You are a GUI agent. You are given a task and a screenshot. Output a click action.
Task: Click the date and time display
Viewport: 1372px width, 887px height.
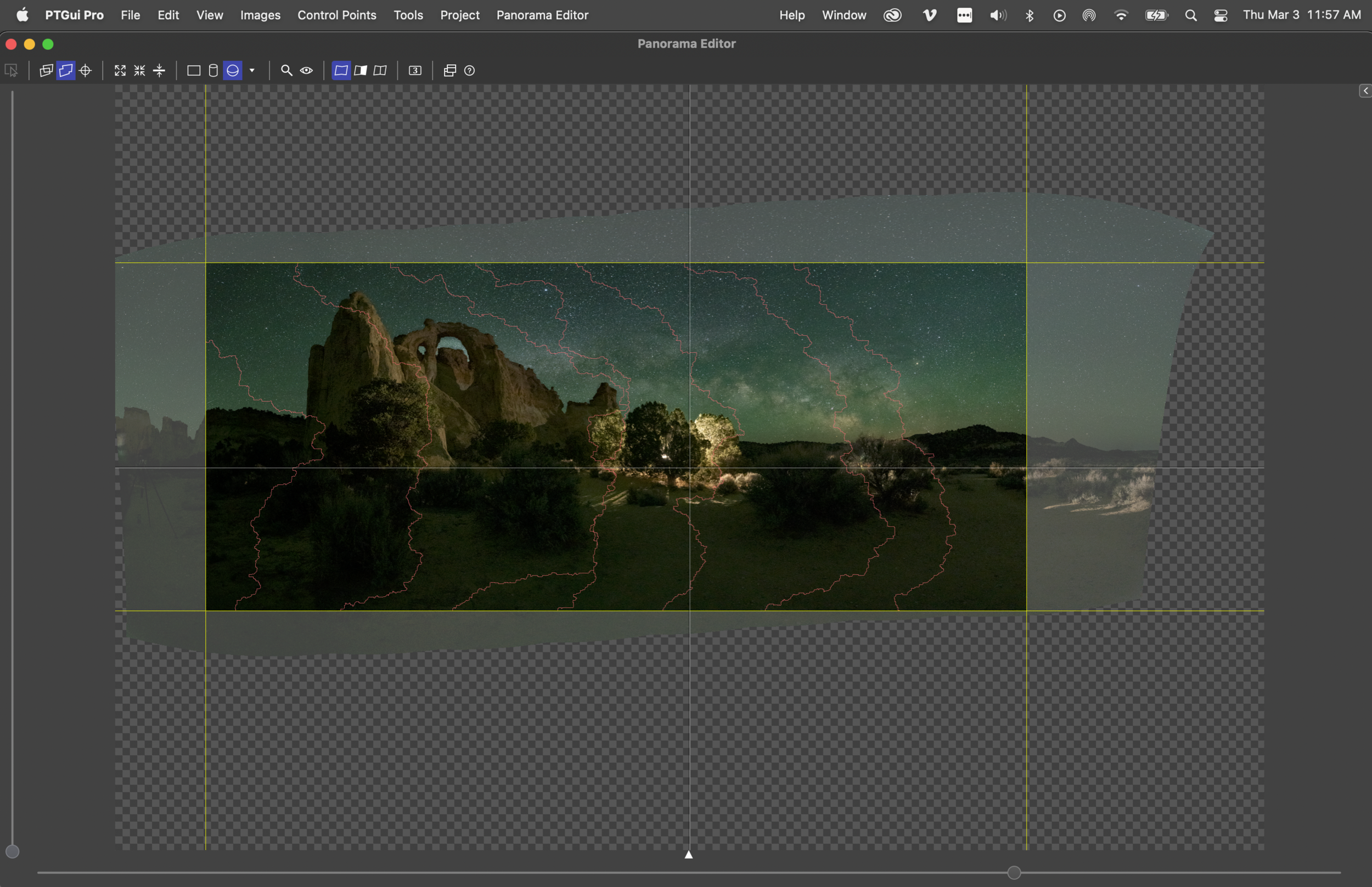(1302, 15)
